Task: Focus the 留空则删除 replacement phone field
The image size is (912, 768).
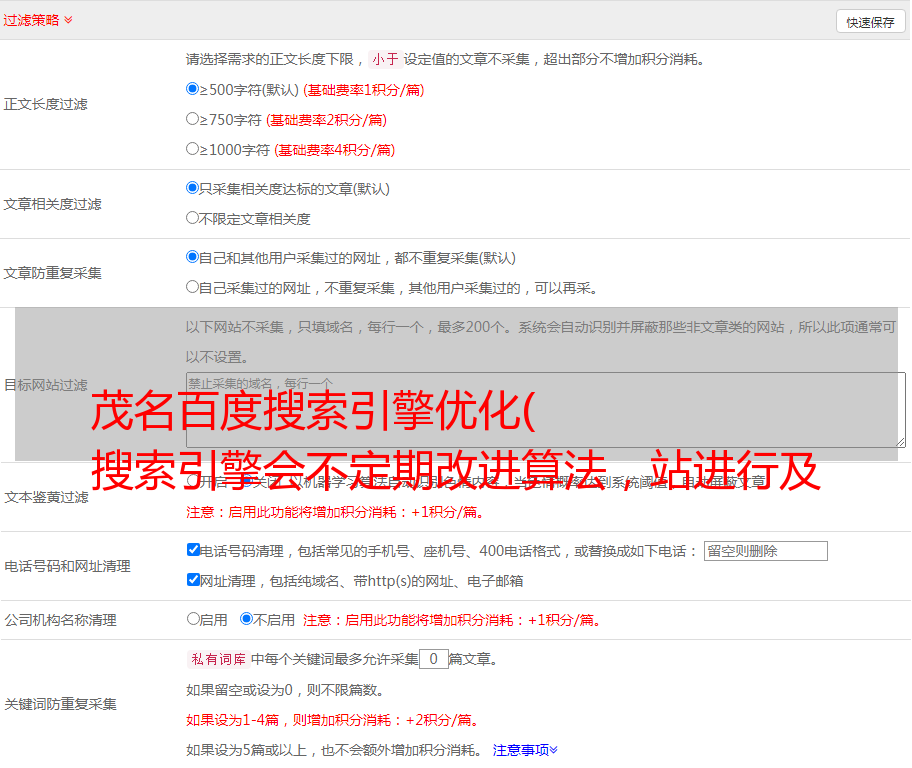Action: (x=765, y=551)
